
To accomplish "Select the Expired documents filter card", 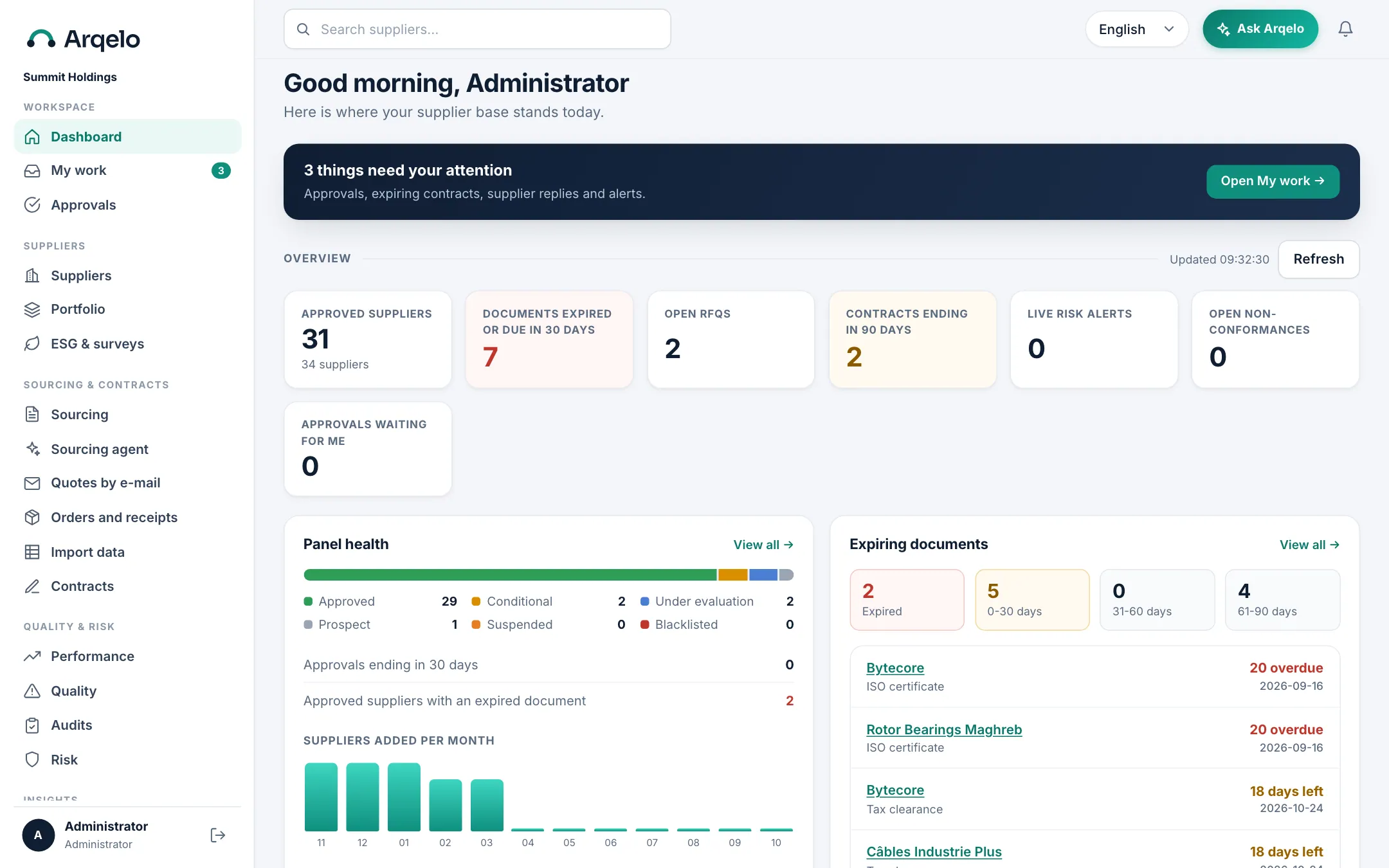I will [x=907, y=600].
